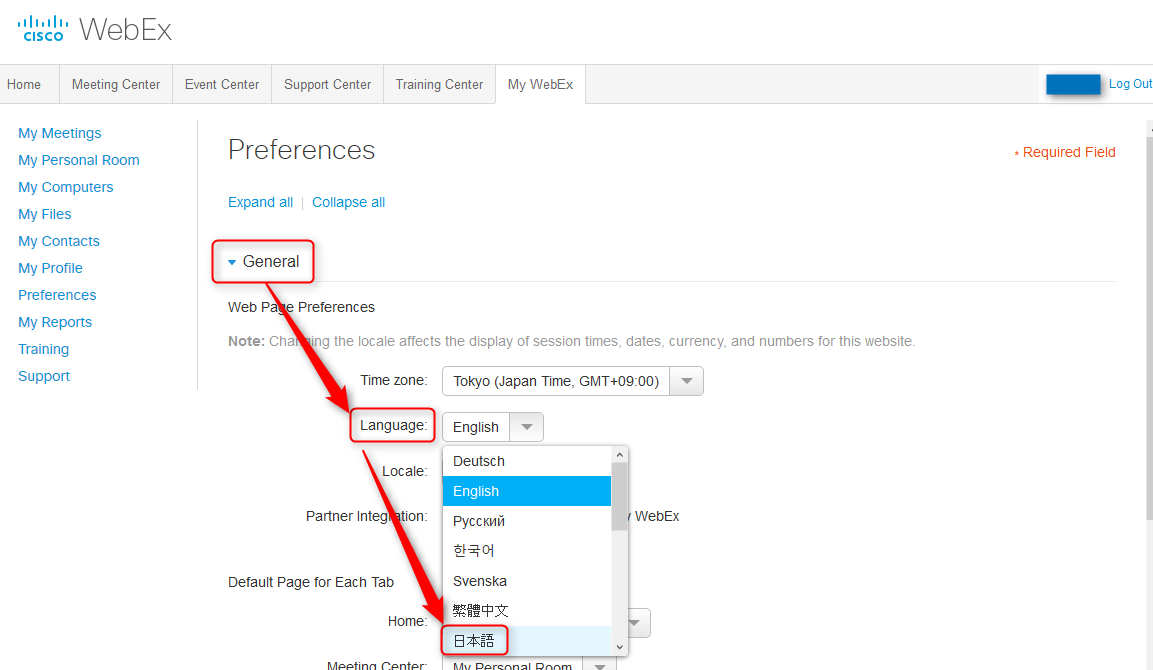This screenshot has height=670, width=1153.
Task: Select 한국어 in the language list
Action: pos(526,551)
